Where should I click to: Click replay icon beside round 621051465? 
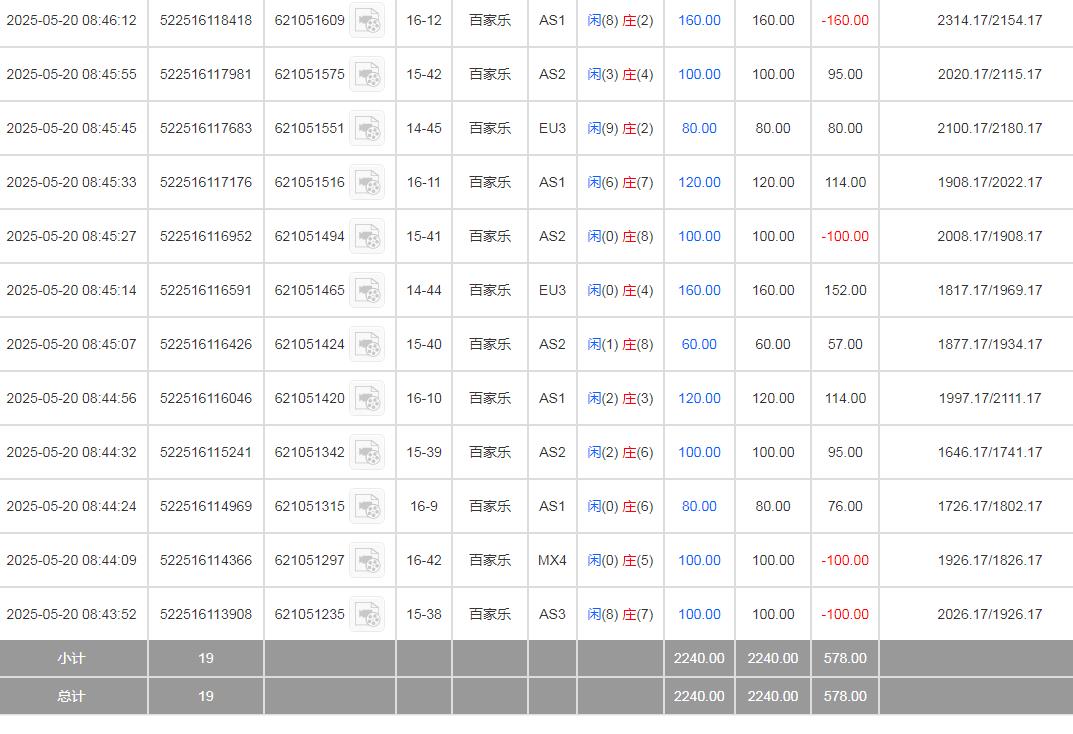[367, 290]
